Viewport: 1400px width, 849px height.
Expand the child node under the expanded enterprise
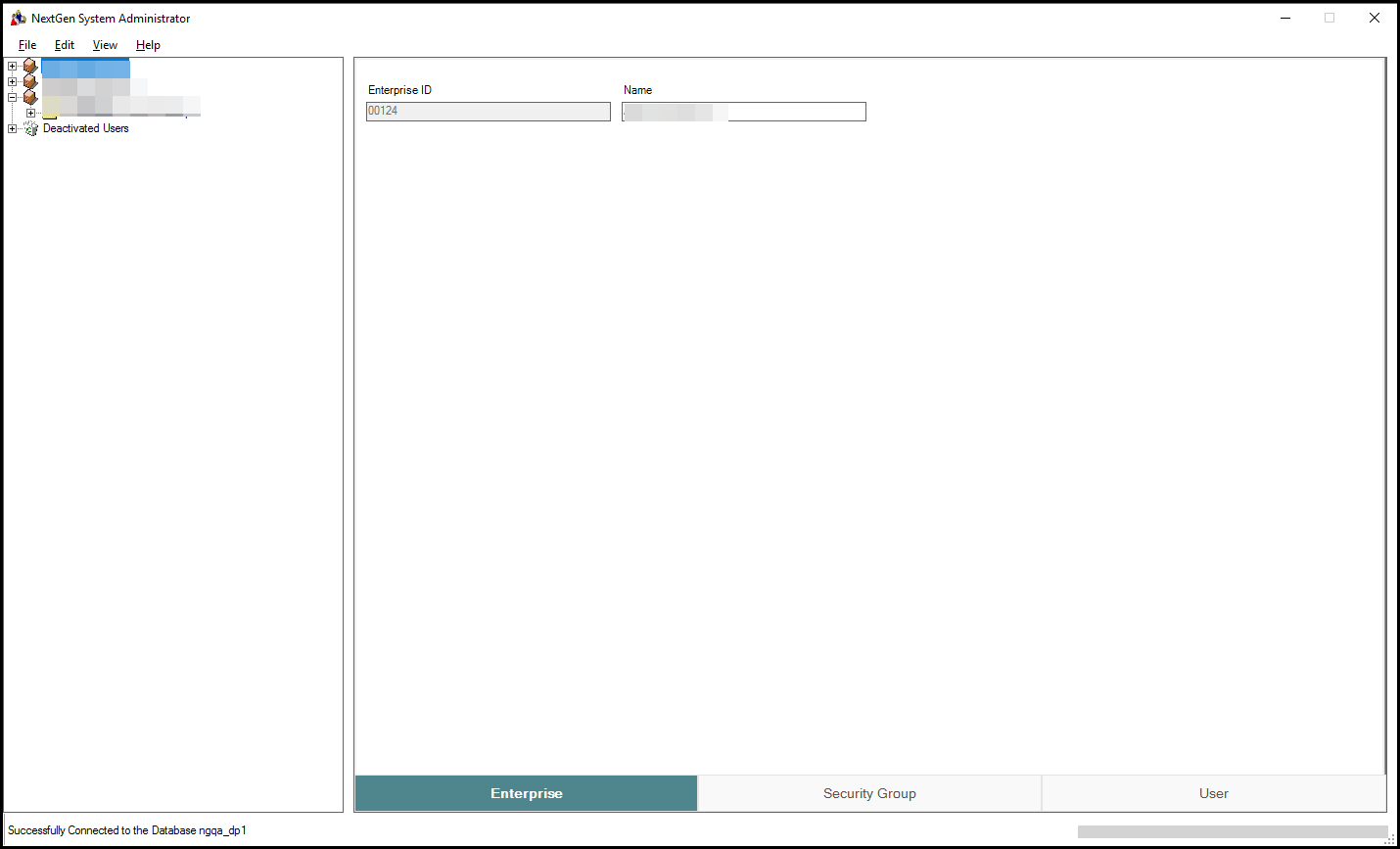pos(30,113)
